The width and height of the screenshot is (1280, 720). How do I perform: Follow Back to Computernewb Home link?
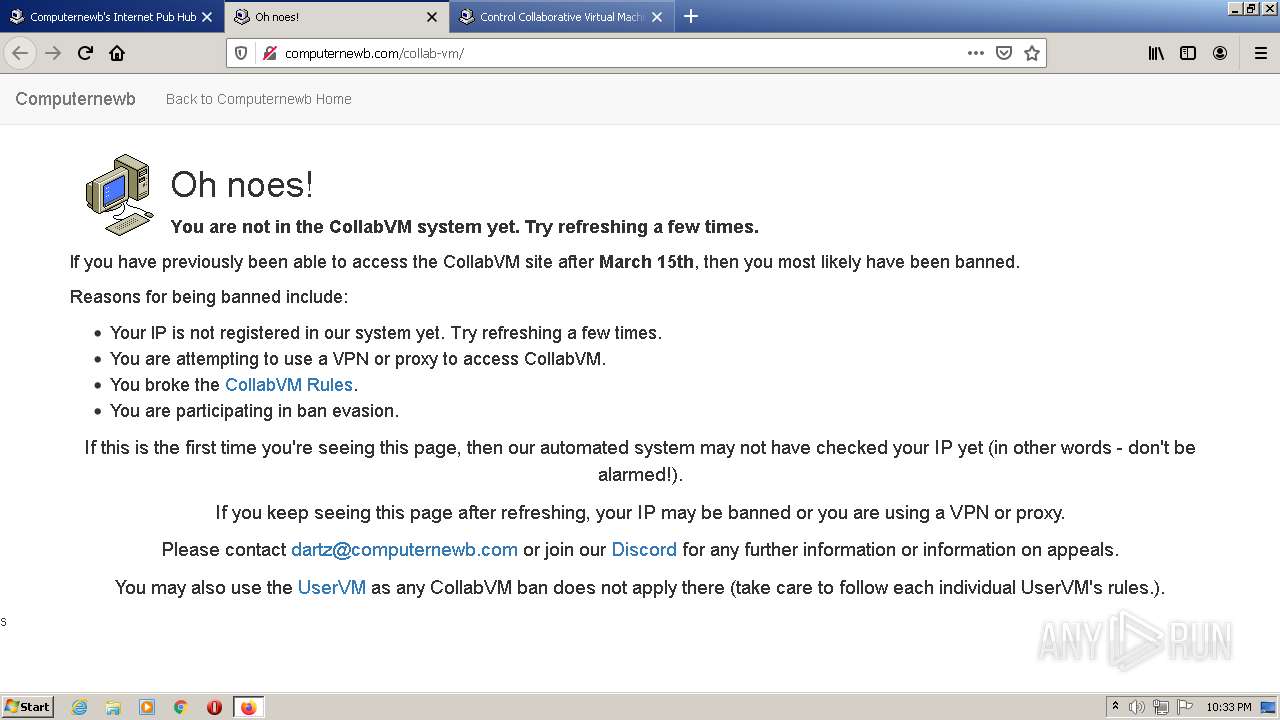coord(258,99)
